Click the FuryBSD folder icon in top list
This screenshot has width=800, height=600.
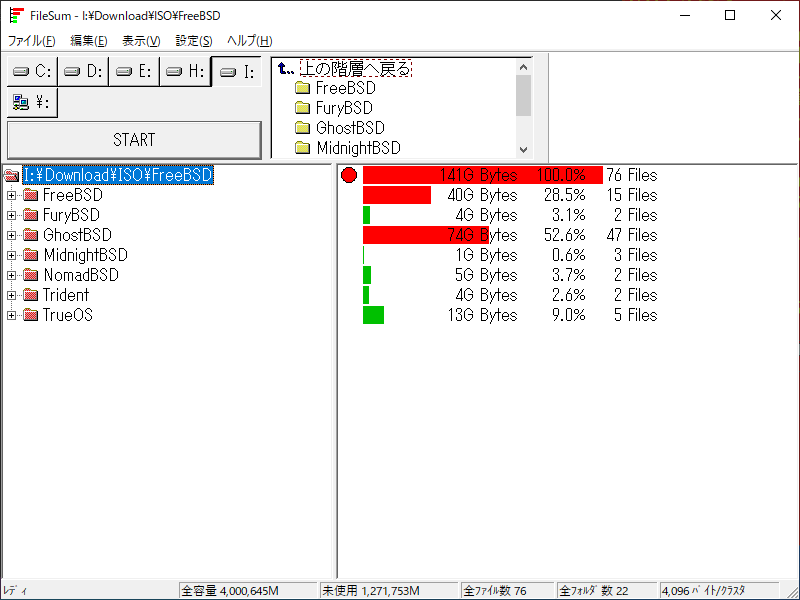(x=303, y=108)
